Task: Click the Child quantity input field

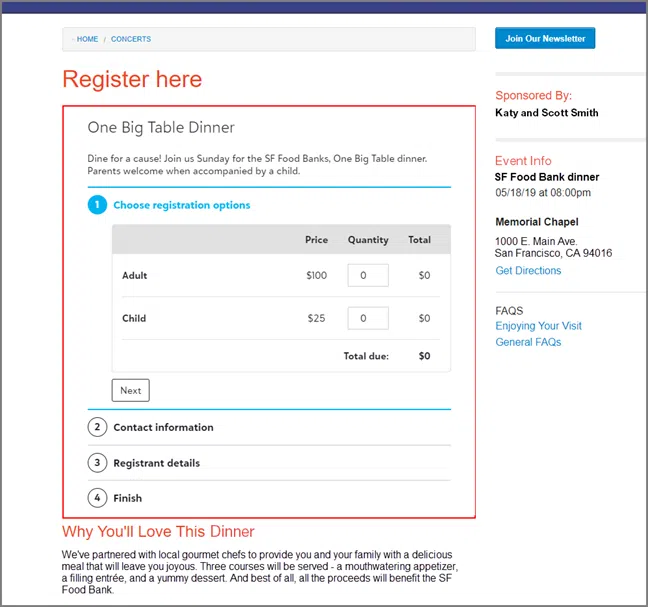Action: click(x=367, y=318)
